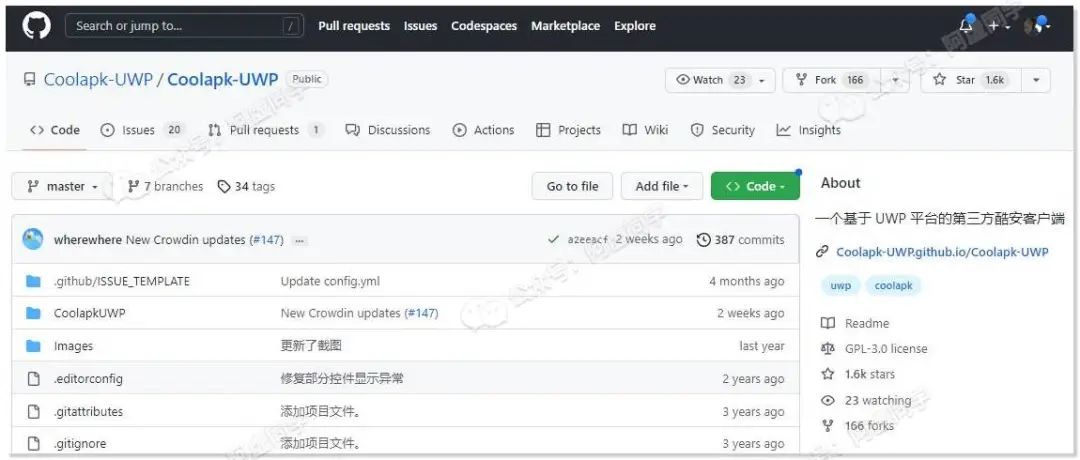Click the Images folder icon
The width and height of the screenshot is (1080, 460).
point(33,346)
